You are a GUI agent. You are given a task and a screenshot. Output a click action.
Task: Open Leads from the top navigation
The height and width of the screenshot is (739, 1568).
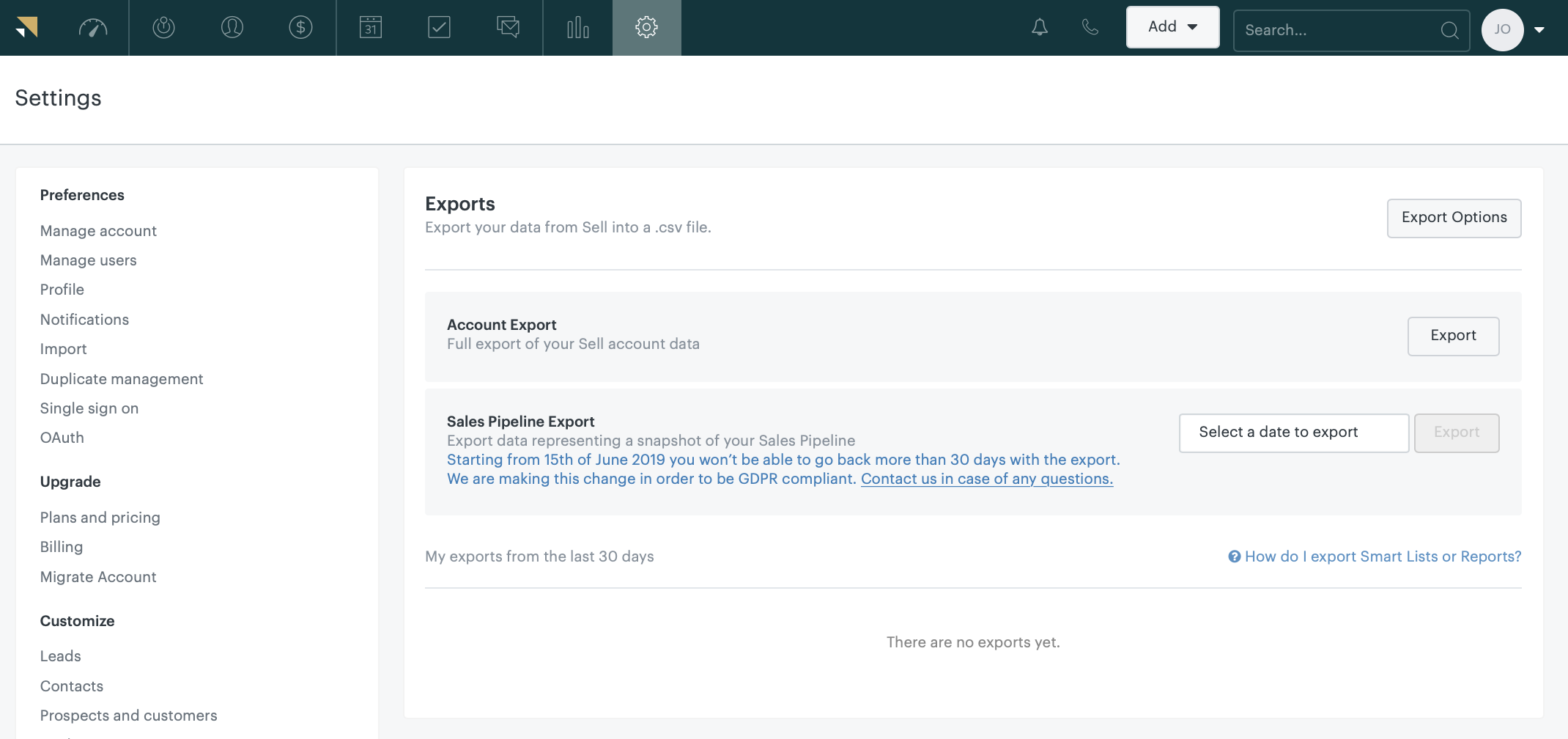(163, 28)
